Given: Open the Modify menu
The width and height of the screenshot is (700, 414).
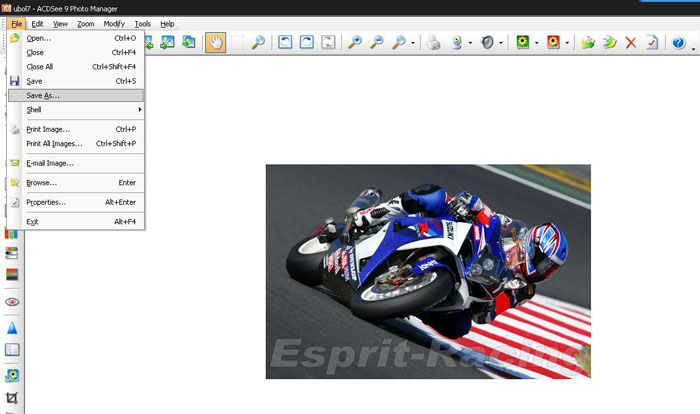Looking at the screenshot, I should [x=114, y=23].
